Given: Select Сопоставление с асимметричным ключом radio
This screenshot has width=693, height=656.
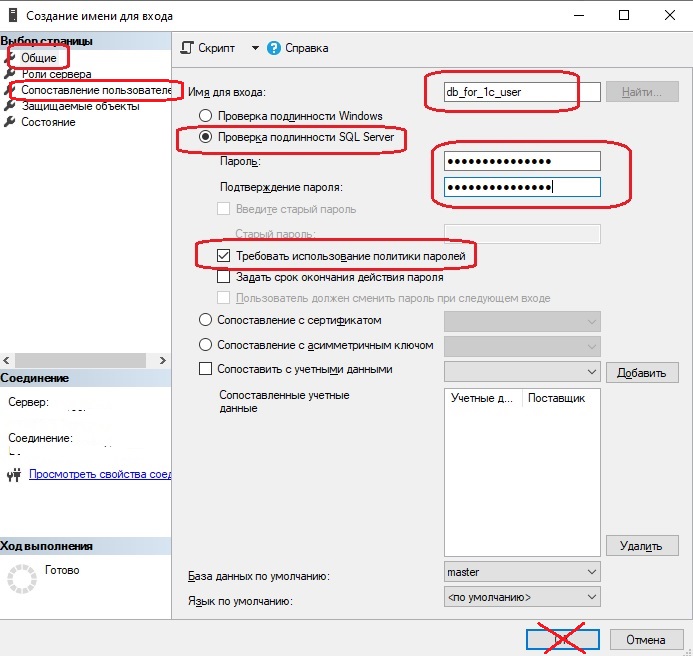Looking at the screenshot, I should pyautogui.click(x=205, y=344).
